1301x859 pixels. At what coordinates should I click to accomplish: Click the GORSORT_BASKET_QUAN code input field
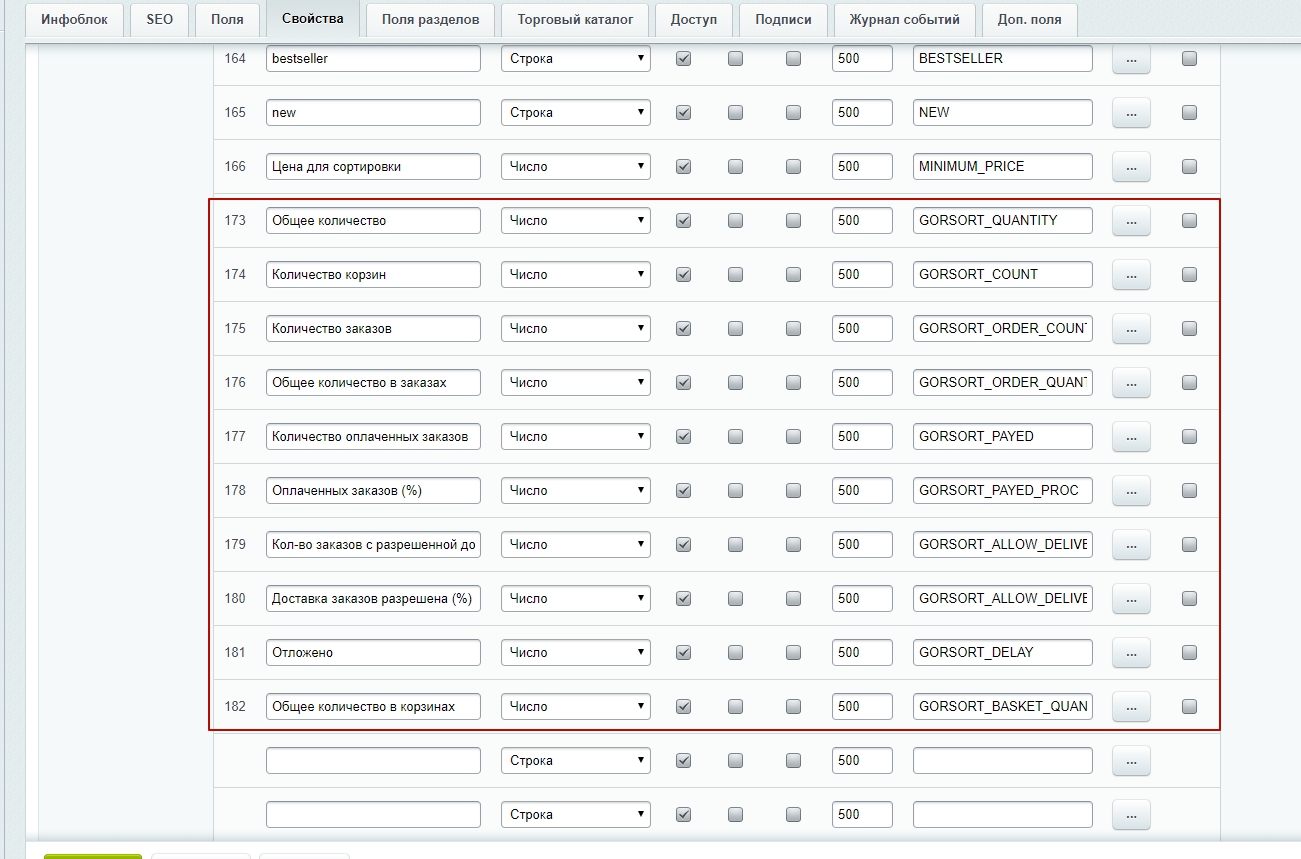[x=1002, y=707]
